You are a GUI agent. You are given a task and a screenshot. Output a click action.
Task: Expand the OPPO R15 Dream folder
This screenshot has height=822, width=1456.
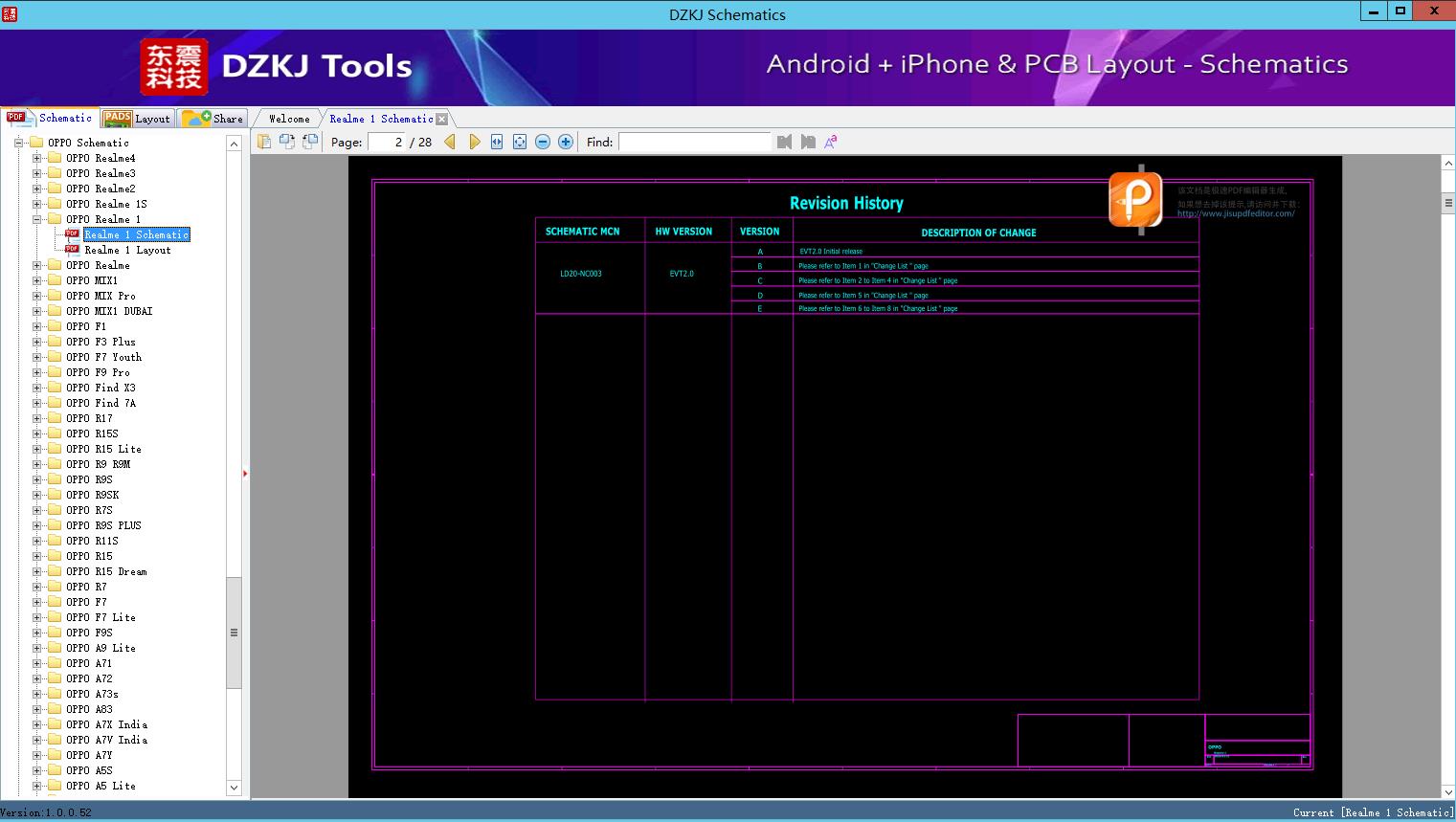click(x=36, y=571)
